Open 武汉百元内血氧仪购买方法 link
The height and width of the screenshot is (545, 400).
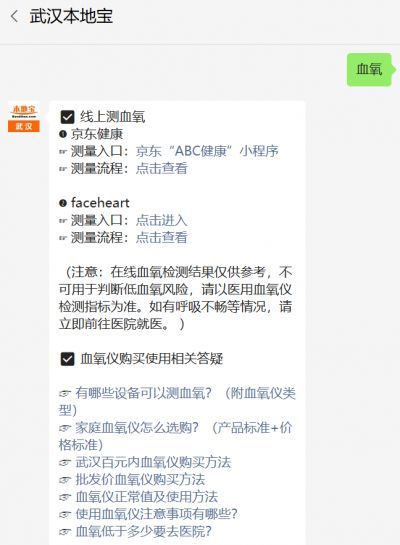[x=153, y=462]
